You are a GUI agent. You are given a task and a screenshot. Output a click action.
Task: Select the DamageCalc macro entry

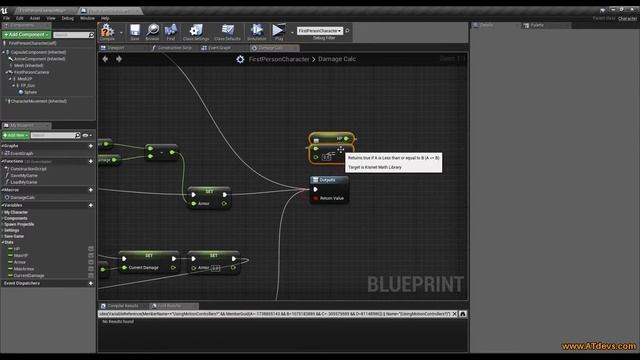[22, 198]
